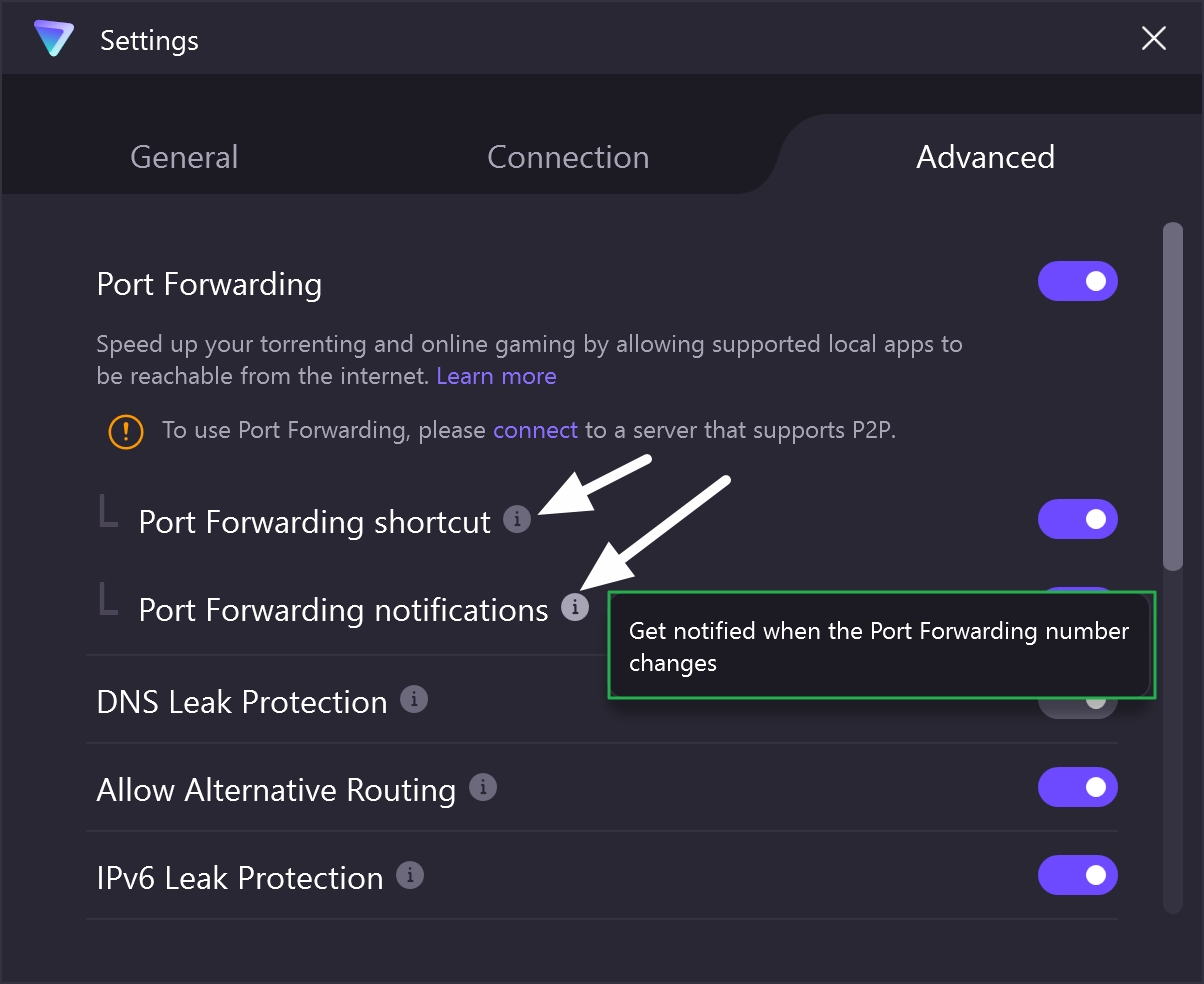Close the Settings window
Image resolution: width=1204 pixels, height=984 pixels.
point(1153,38)
